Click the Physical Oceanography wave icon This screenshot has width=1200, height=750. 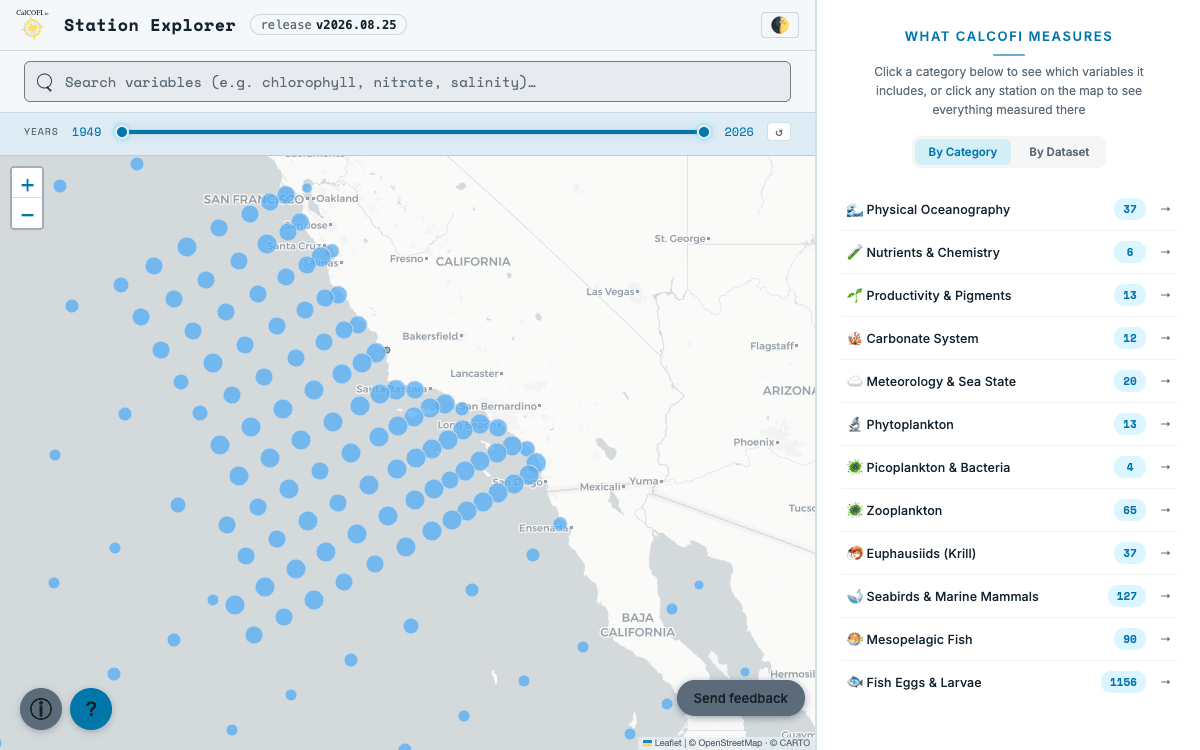[854, 210]
